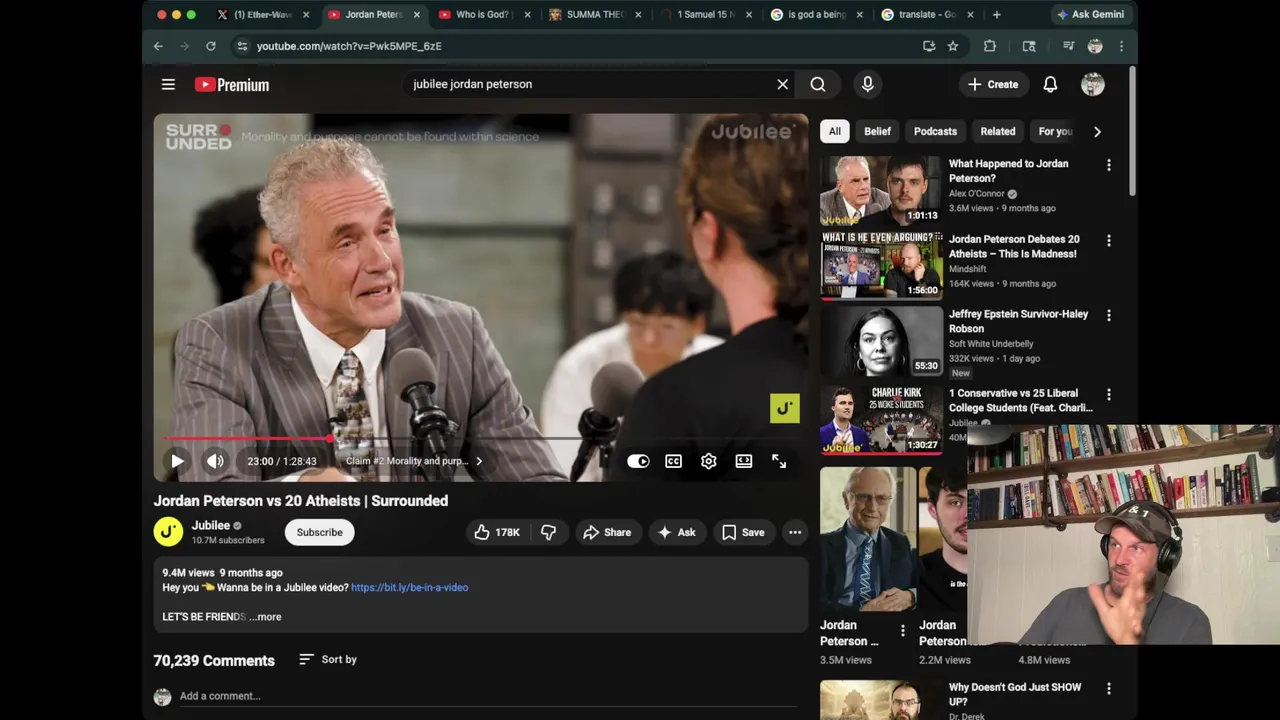Open Ask Gemini

click(x=1090, y=15)
